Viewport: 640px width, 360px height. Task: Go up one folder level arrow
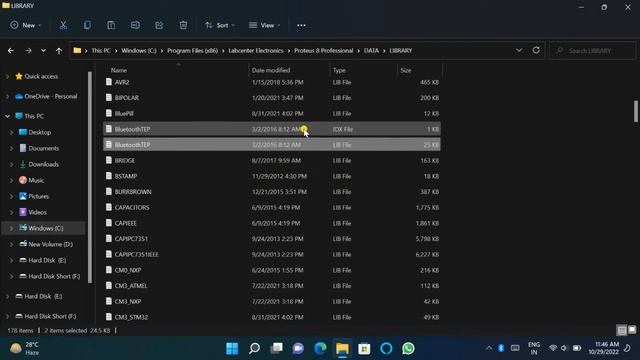click(x=59, y=51)
